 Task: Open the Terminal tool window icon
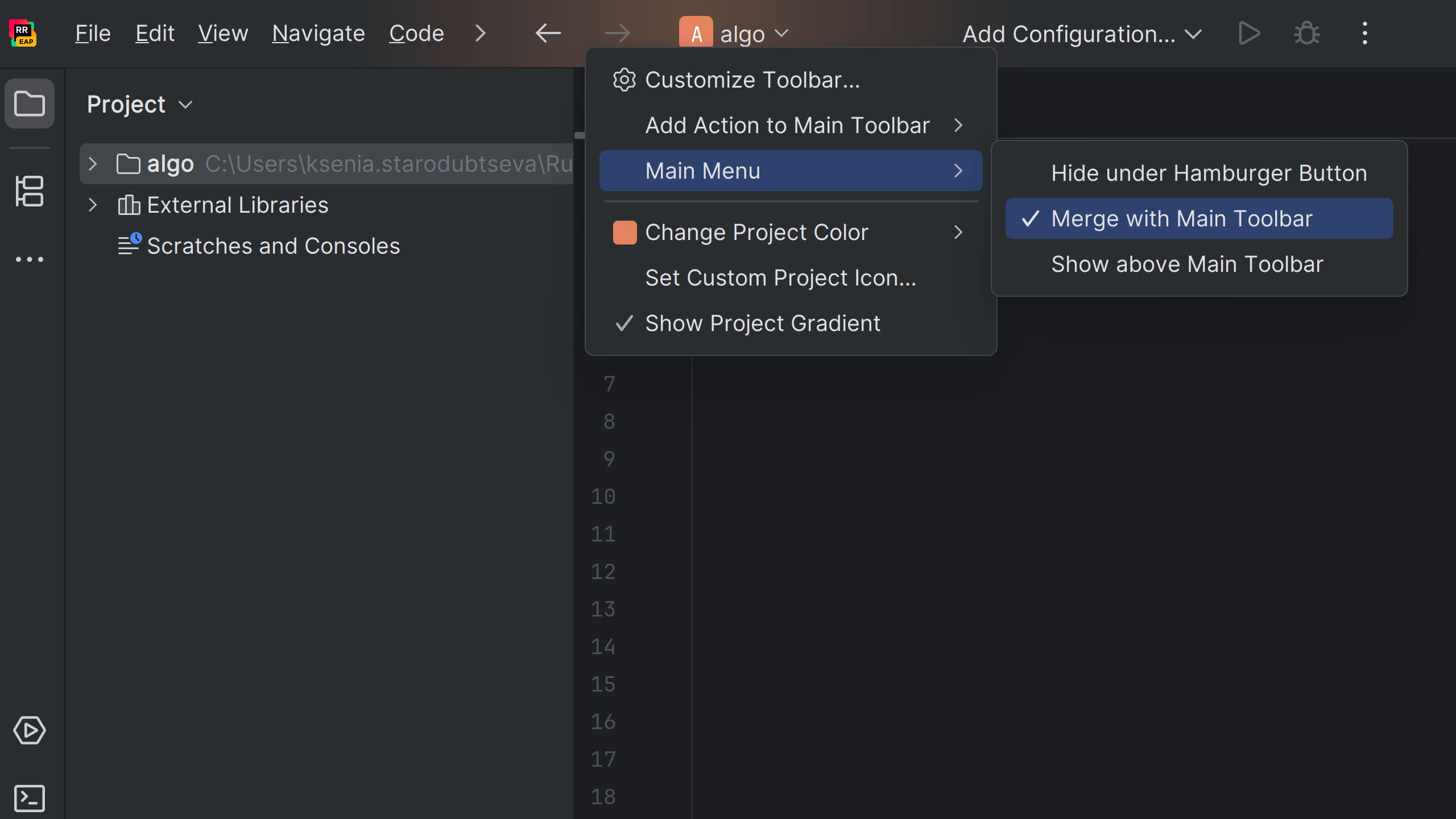coord(30,799)
